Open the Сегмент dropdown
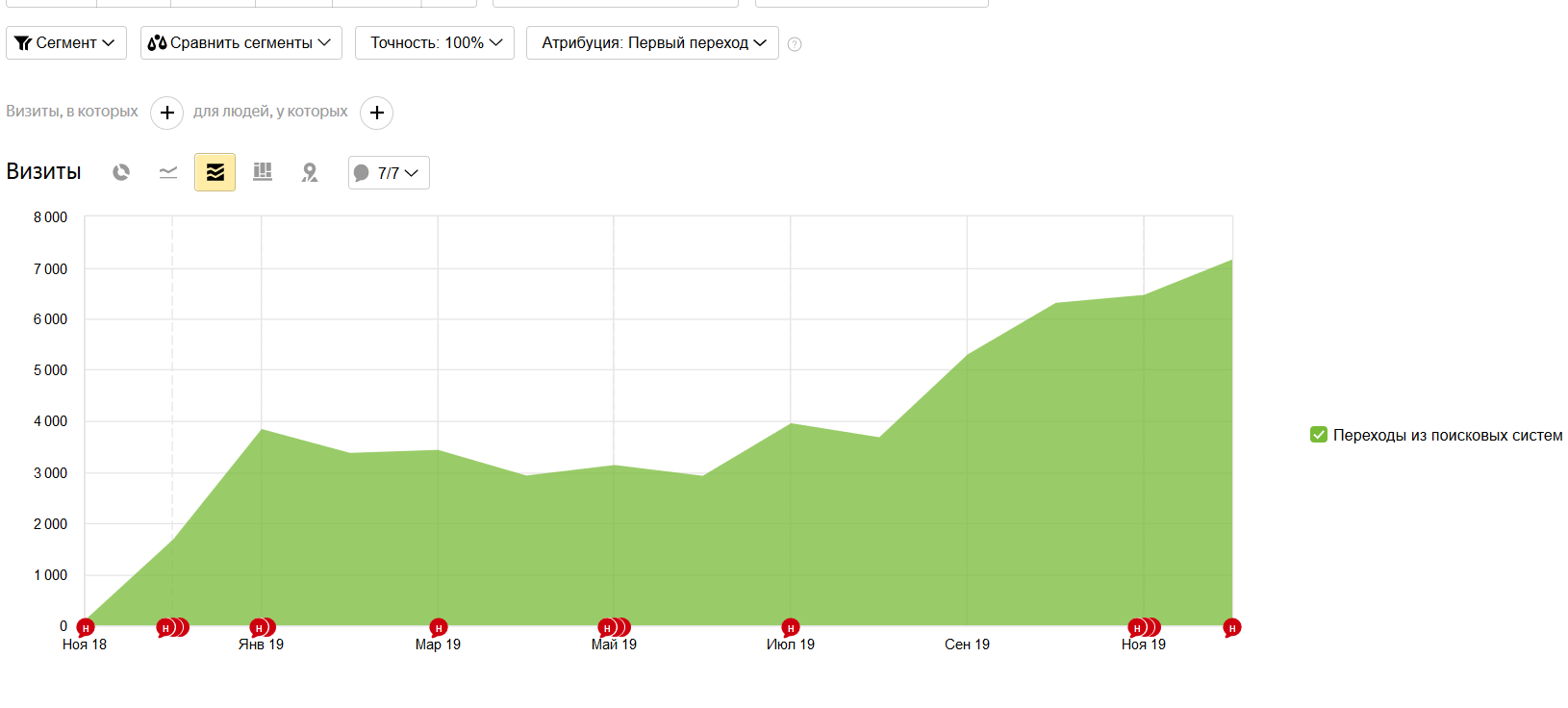The width and height of the screenshot is (1568, 708). (66, 42)
